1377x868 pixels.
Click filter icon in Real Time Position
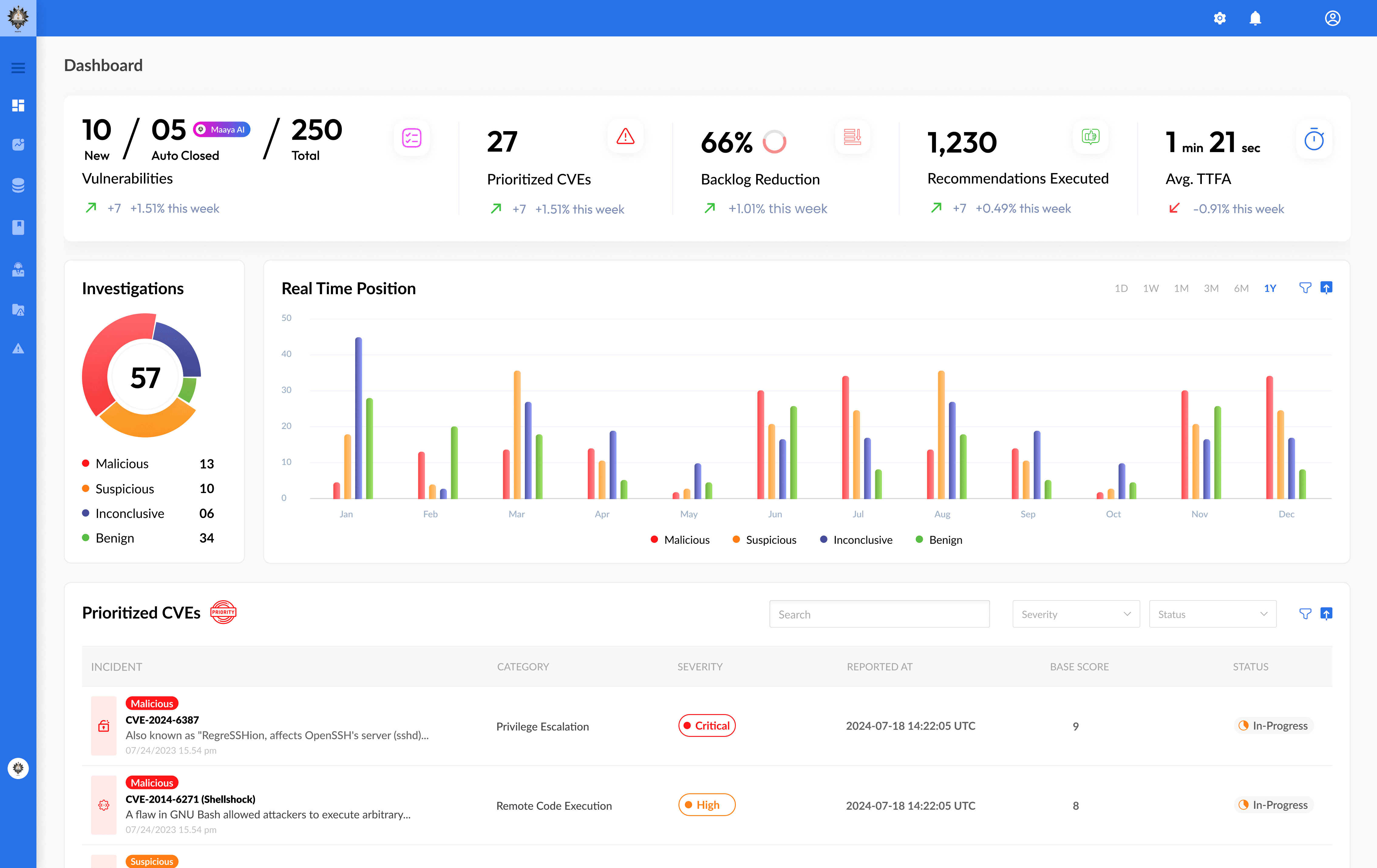click(1305, 288)
